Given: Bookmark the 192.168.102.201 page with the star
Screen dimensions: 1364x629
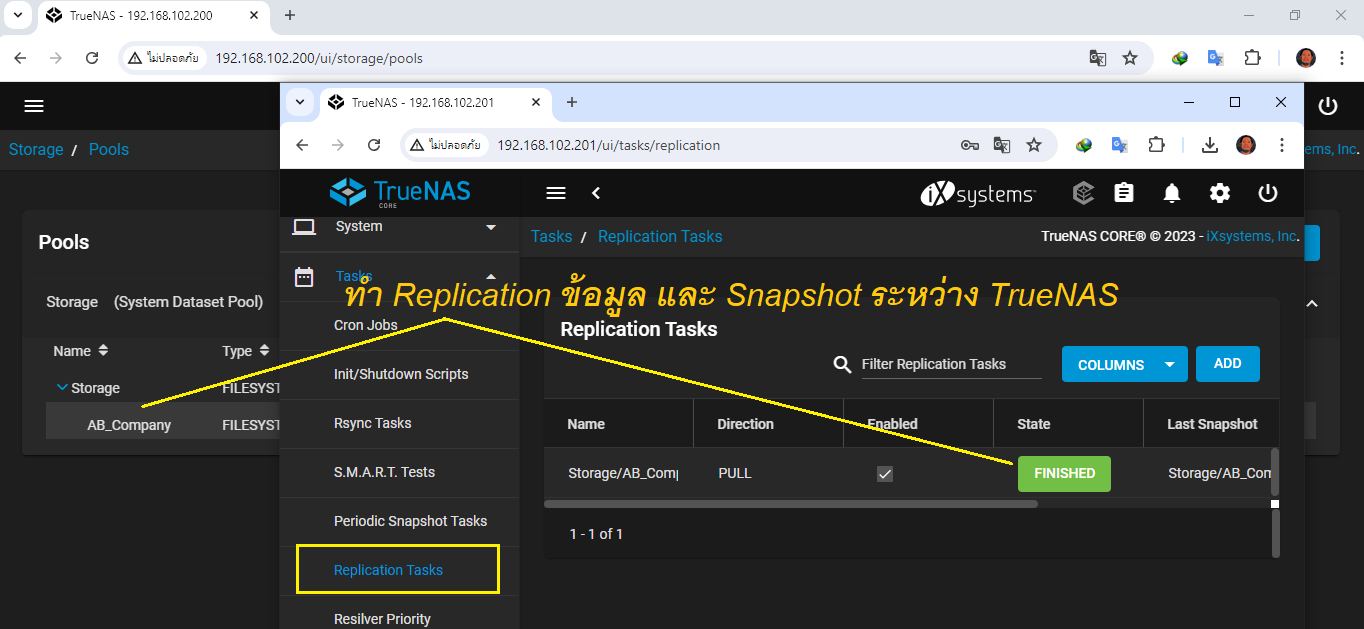Looking at the screenshot, I should point(1034,145).
